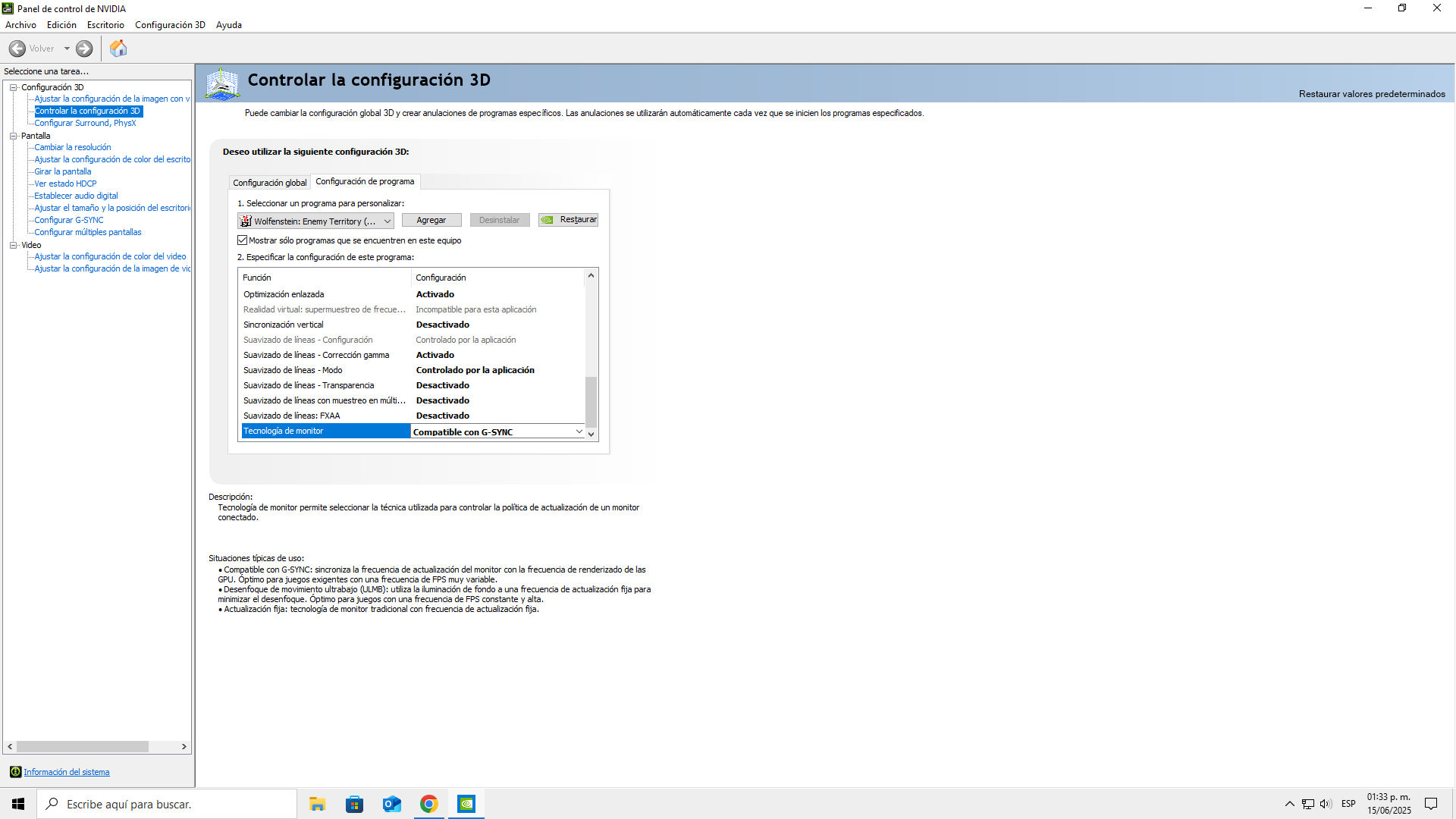Click the task pane horizontal scroll-left arrow
1456x819 pixels.
click(10, 747)
